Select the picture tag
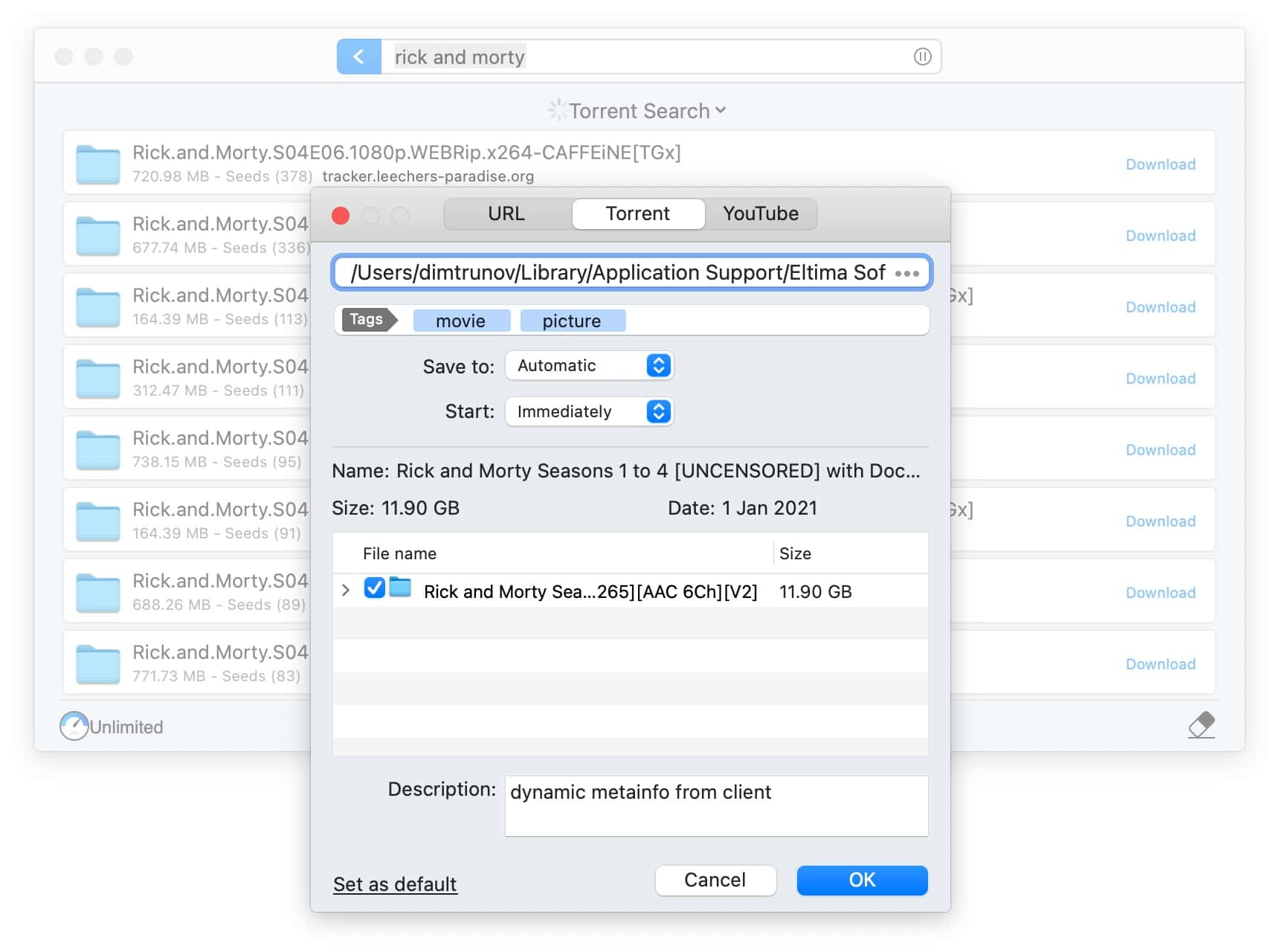1279x952 pixels. [573, 321]
